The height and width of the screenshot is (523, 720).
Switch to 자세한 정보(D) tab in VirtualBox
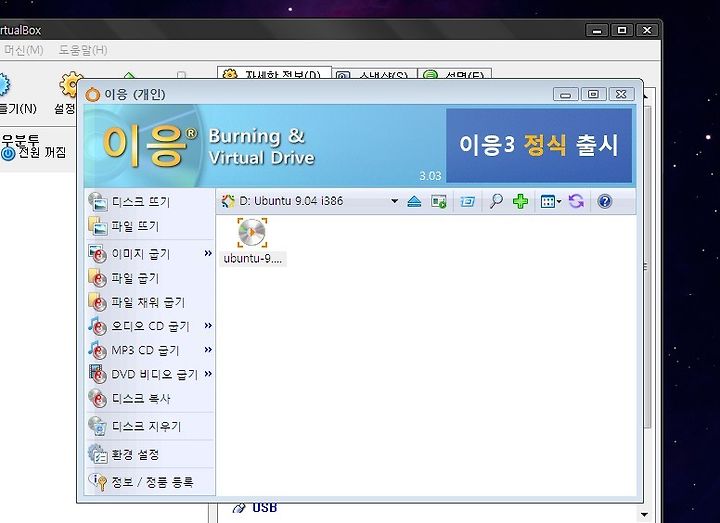[275, 73]
